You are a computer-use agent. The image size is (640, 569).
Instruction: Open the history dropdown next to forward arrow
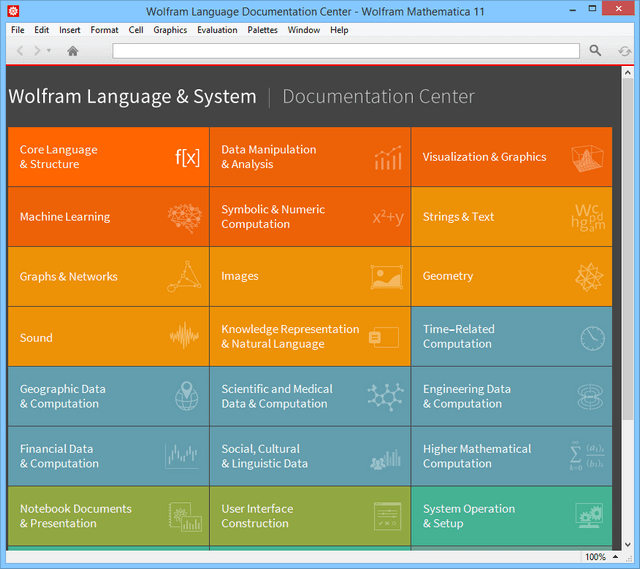49,51
